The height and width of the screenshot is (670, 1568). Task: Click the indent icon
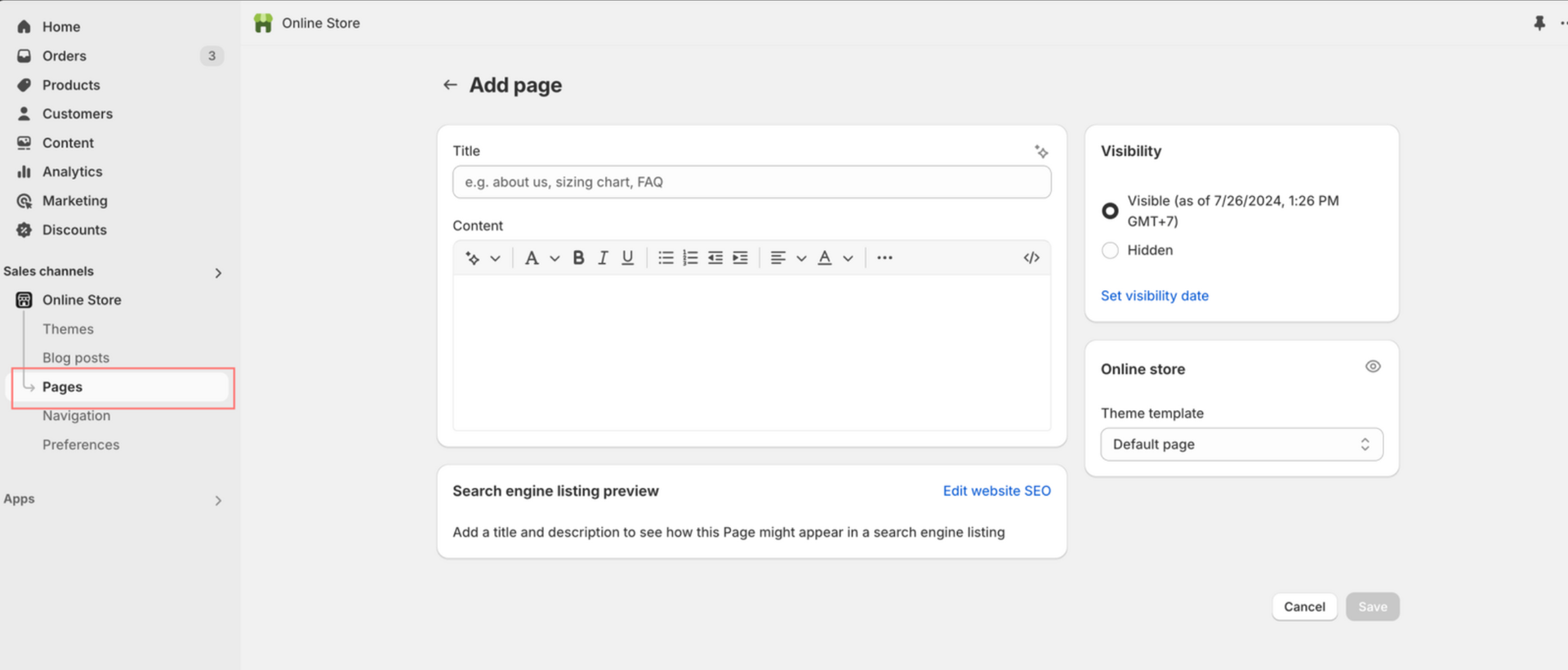[x=740, y=258]
